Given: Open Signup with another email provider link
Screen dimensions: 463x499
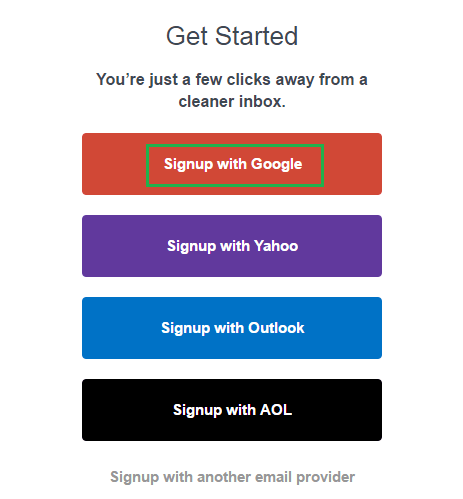Looking at the screenshot, I should (232, 477).
